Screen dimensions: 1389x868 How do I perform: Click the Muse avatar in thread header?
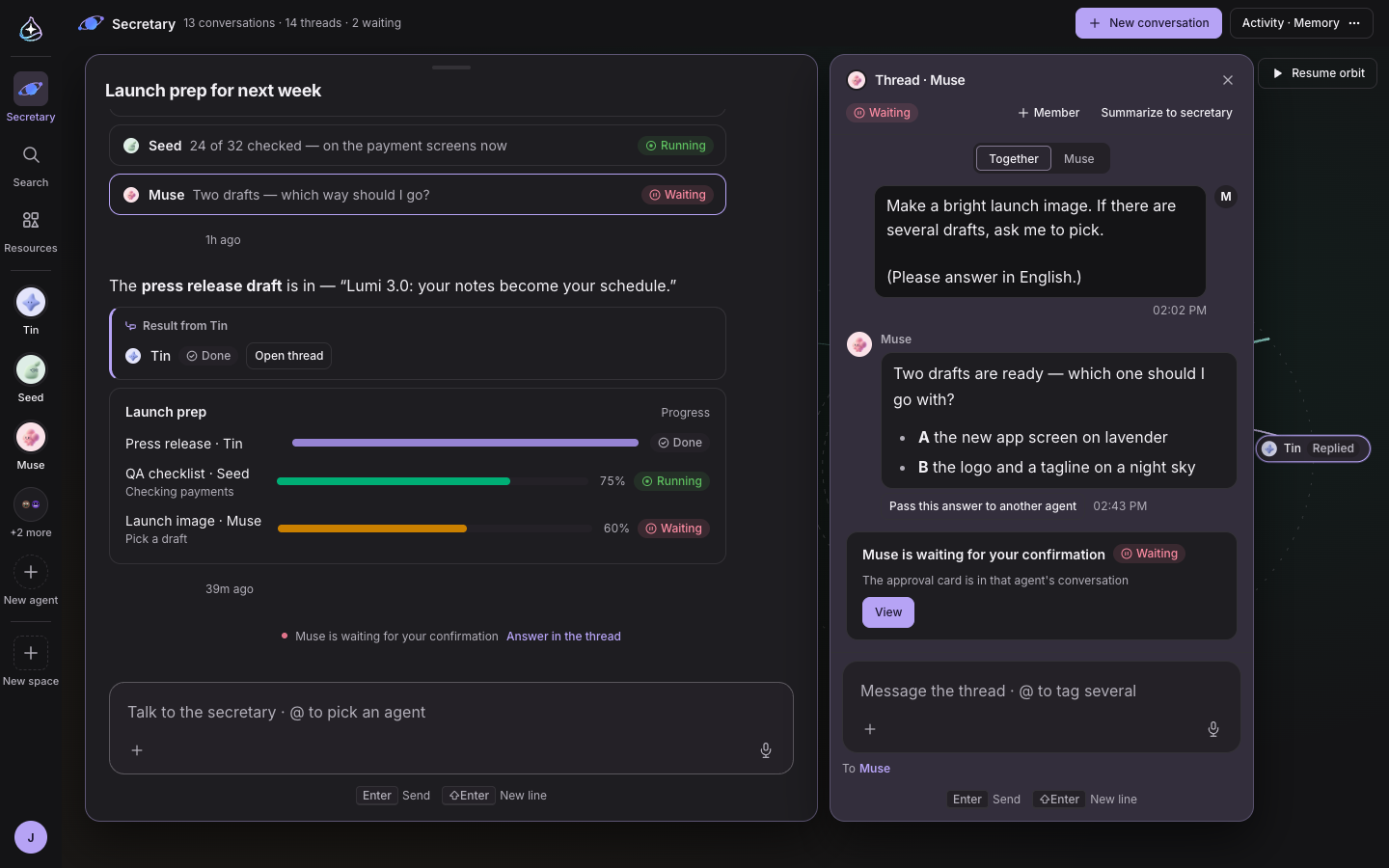coord(857,80)
